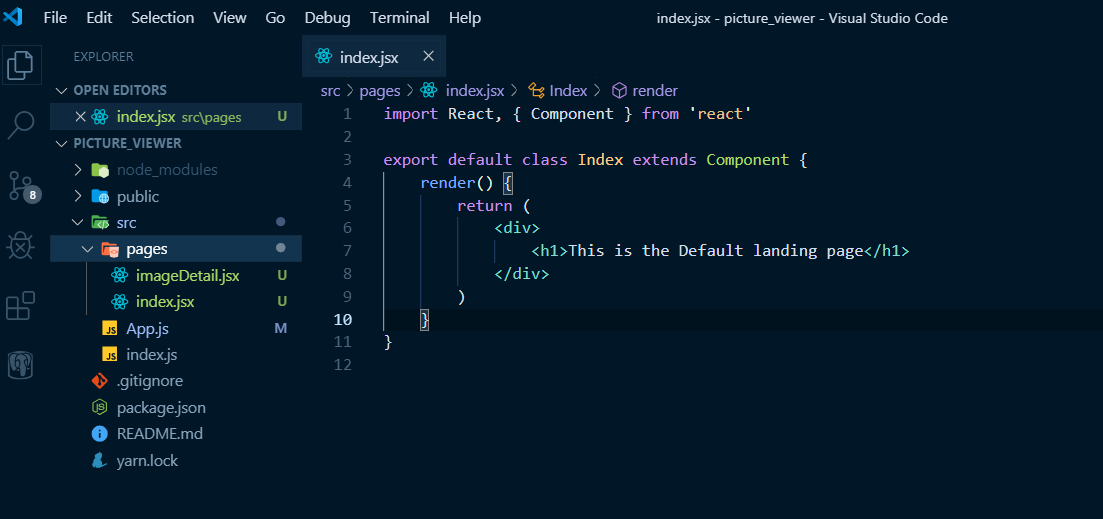The width and height of the screenshot is (1103, 519).
Task: Expand the public folder chevron
Action: coord(79,197)
